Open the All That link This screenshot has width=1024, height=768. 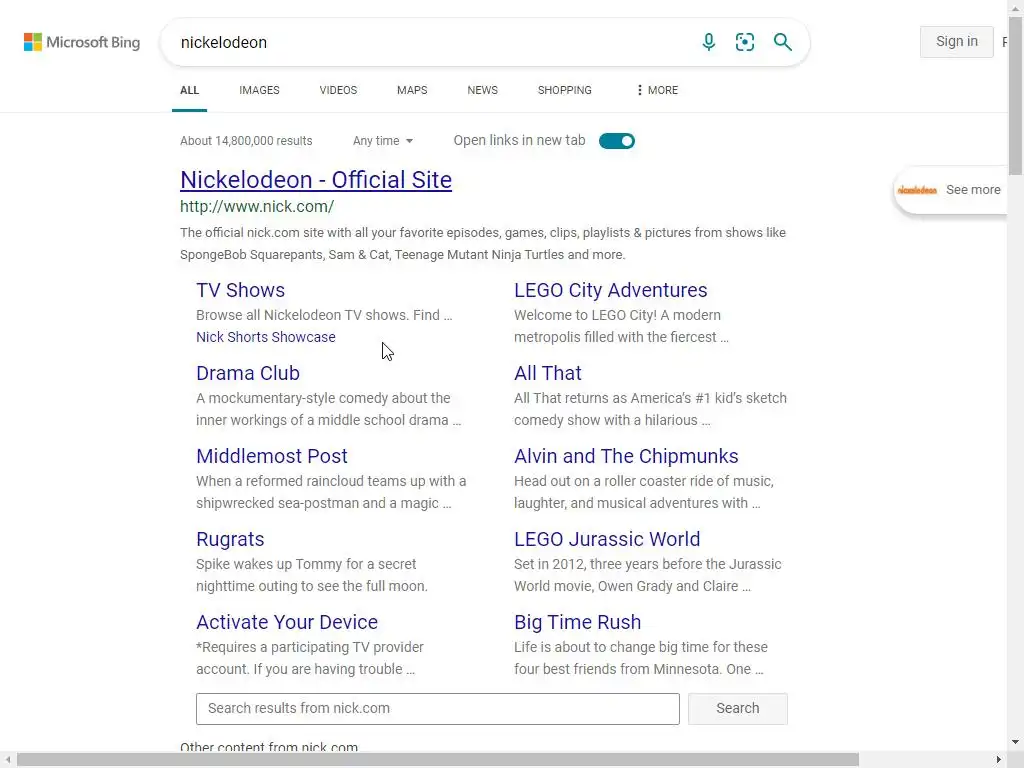(x=547, y=373)
